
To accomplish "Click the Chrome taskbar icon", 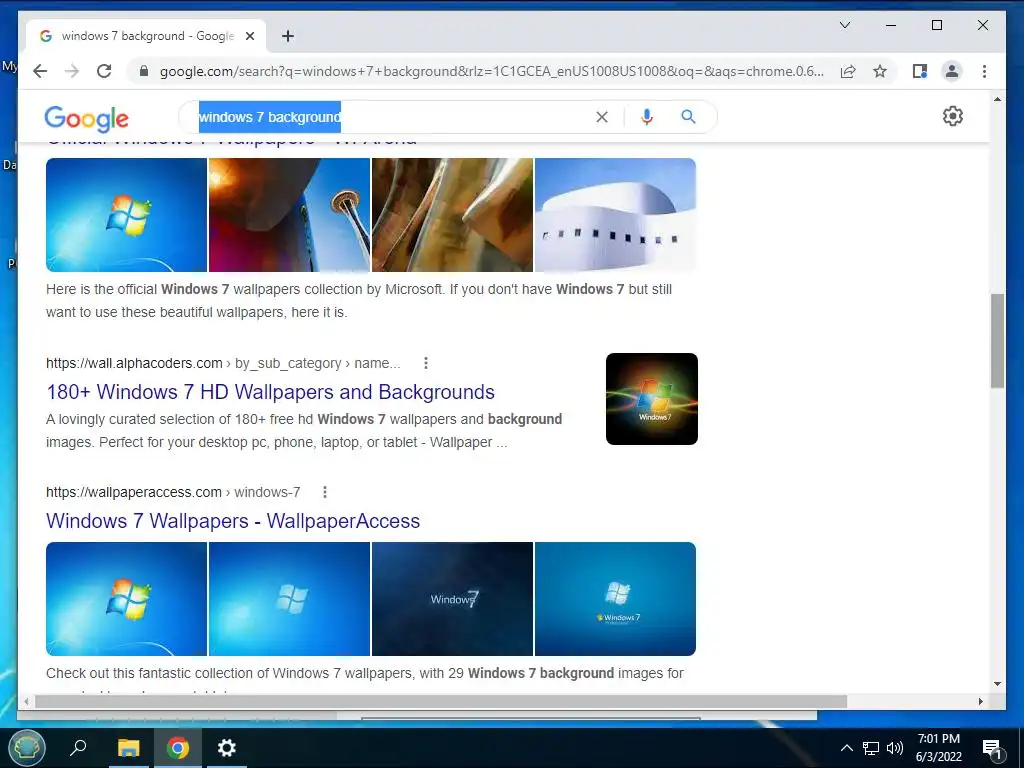I will pos(177,748).
